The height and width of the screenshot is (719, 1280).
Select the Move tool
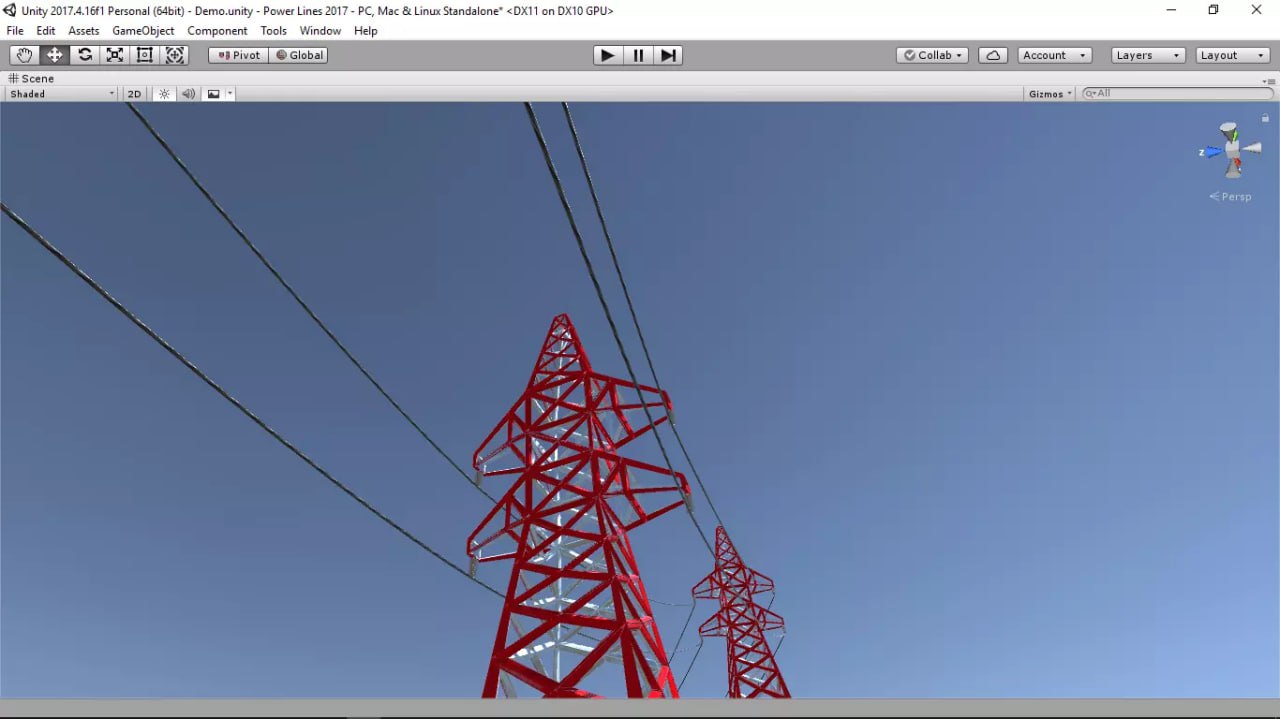pyautogui.click(x=54, y=55)
